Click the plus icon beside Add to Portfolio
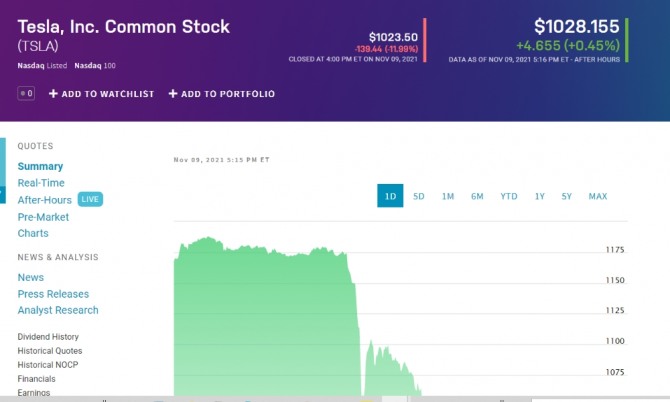The width and height of the screenshot is (670, 402). pos(172,94)
